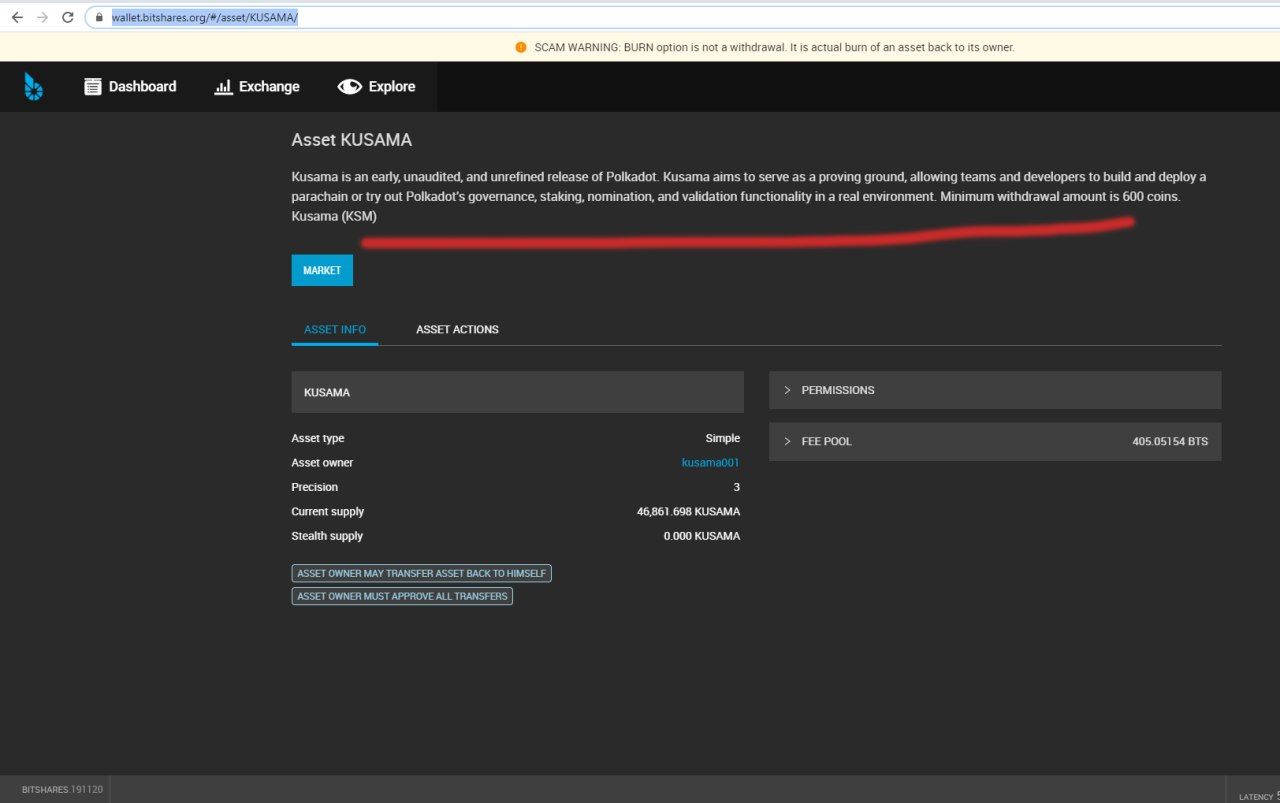This screenshot has width=1280, height=803.
Task: Click the Stealth supply label
Action: click(x=327, y=536)
